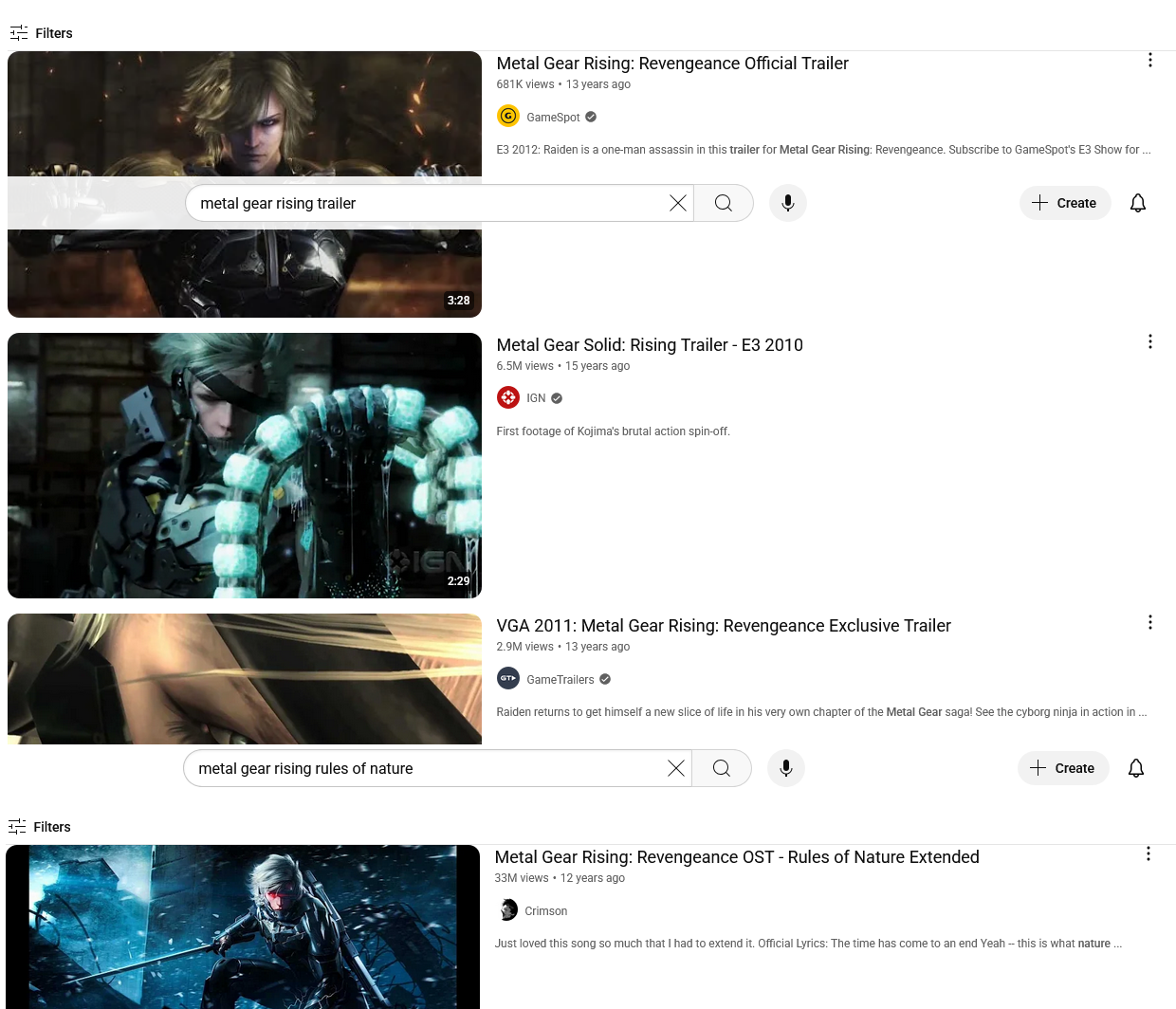Click the 'E3 2012: Raiden is a one-man assassin' description
The height and width of the screenshot is (1009, 1176).
[824, 150]
